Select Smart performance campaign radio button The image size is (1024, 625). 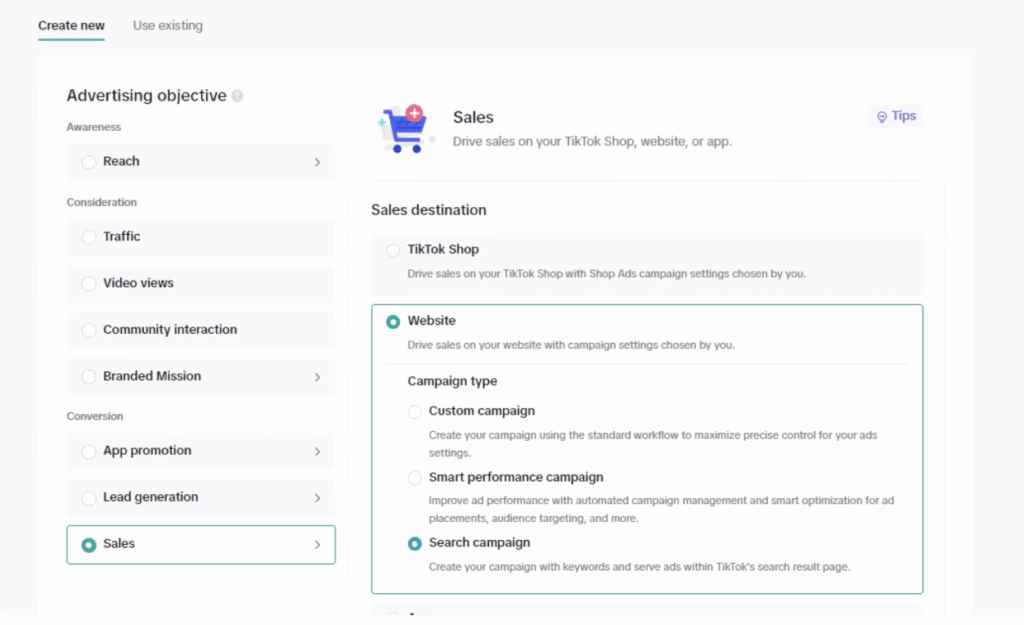415,478
